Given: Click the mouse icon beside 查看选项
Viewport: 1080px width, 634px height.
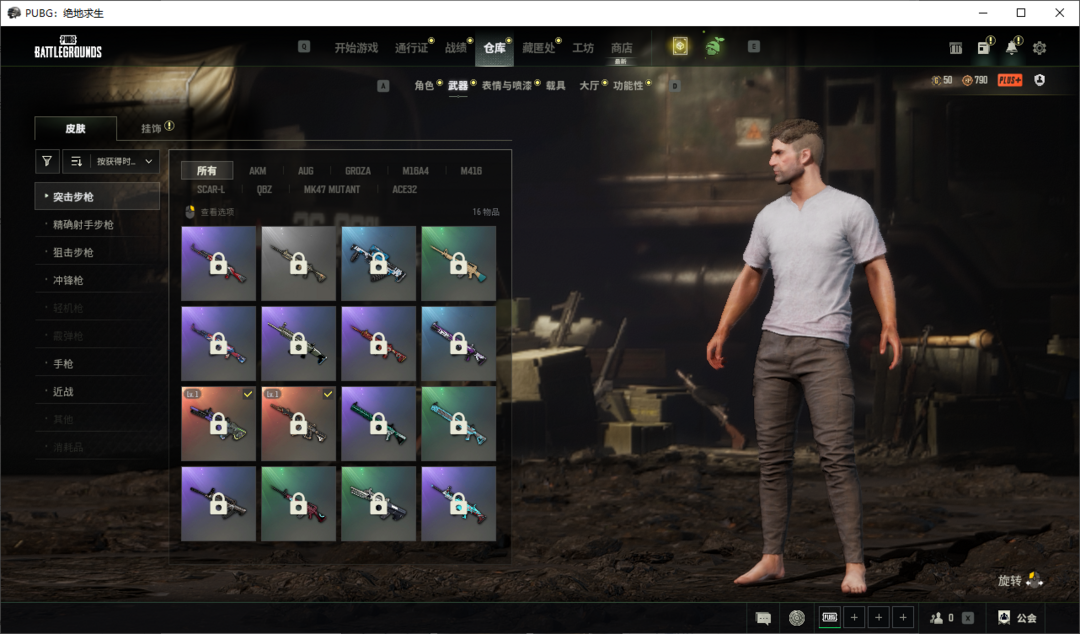Looking at the screenshot, I should click(190, 212).
